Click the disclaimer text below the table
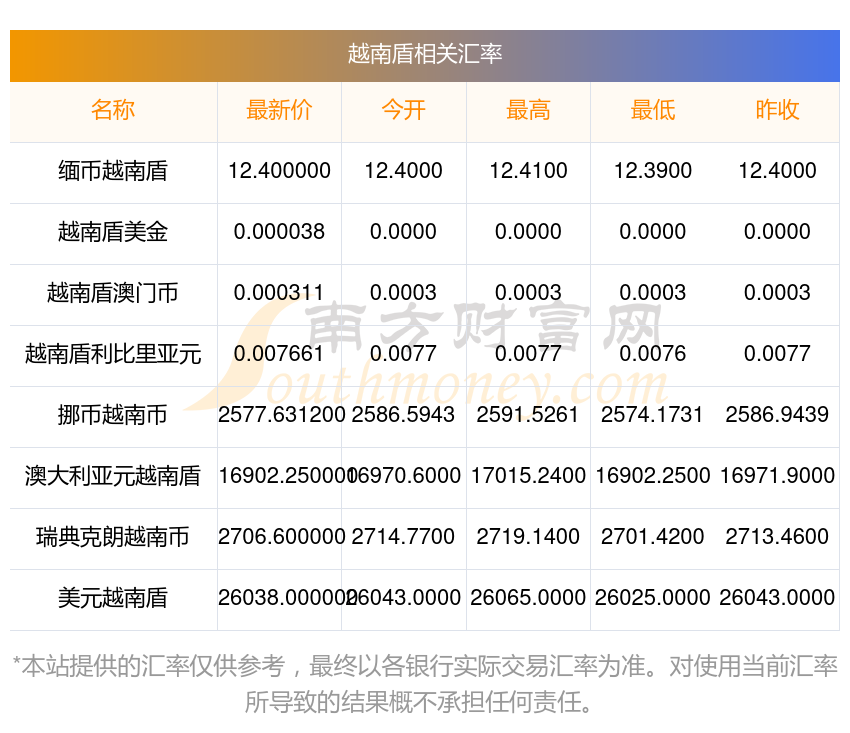Screen dimensions: 850x733 click(x=424, y=684)
